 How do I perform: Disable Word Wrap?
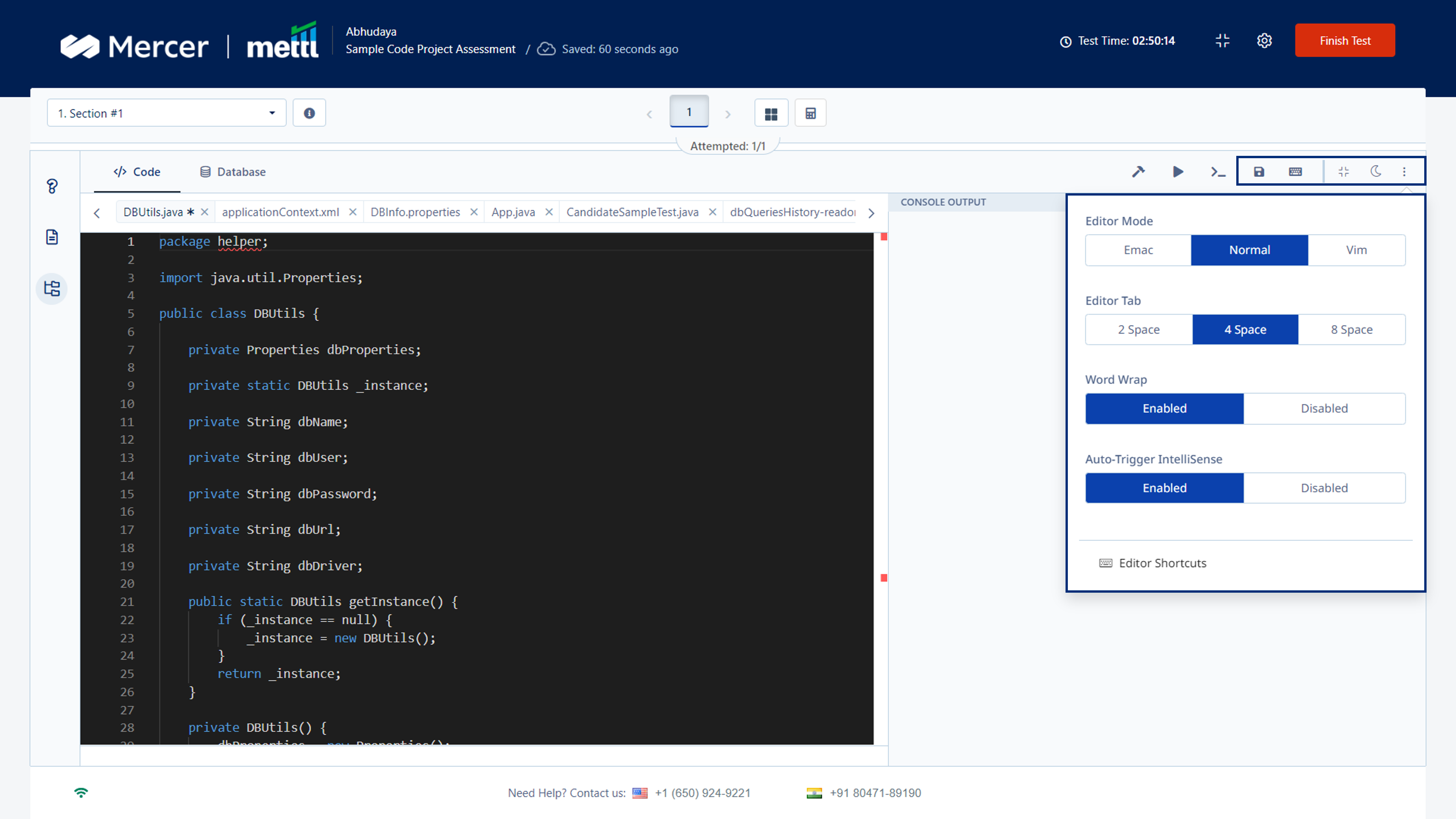tap(1324, 409)
